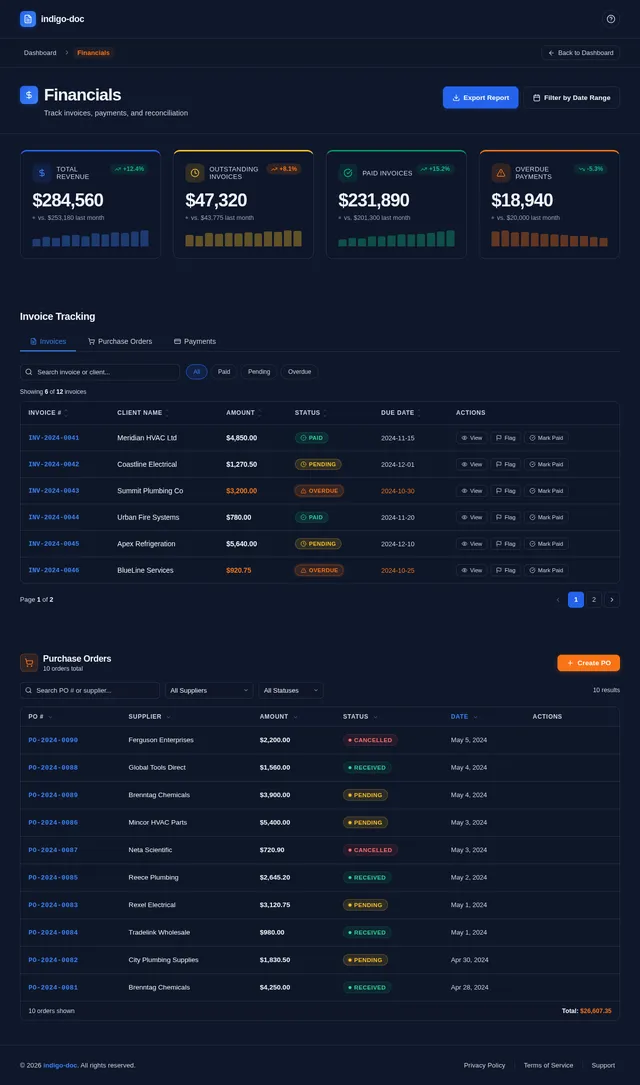Click the Outstanding Invoices clock icon
The height and width of the screenshot is (1085, 640).
(194, 172)
